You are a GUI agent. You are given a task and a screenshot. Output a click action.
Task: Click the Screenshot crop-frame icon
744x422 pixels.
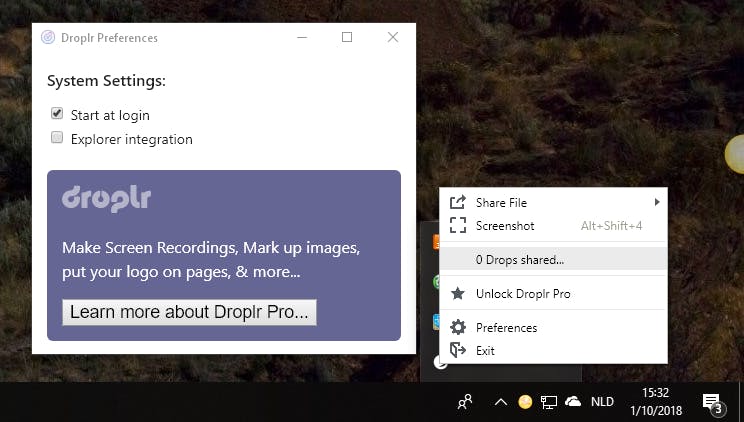click(x=458, y=225)
